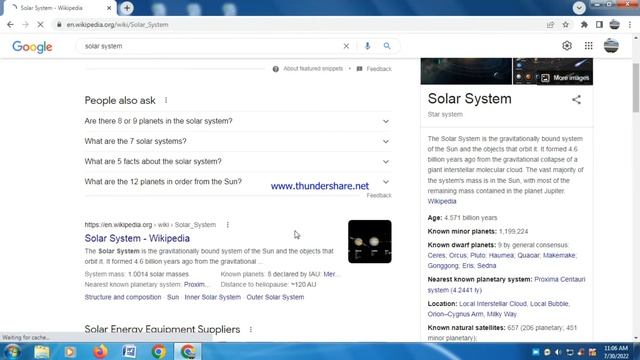
Task: Open the Windows Start button
Action: coord(11,351)
